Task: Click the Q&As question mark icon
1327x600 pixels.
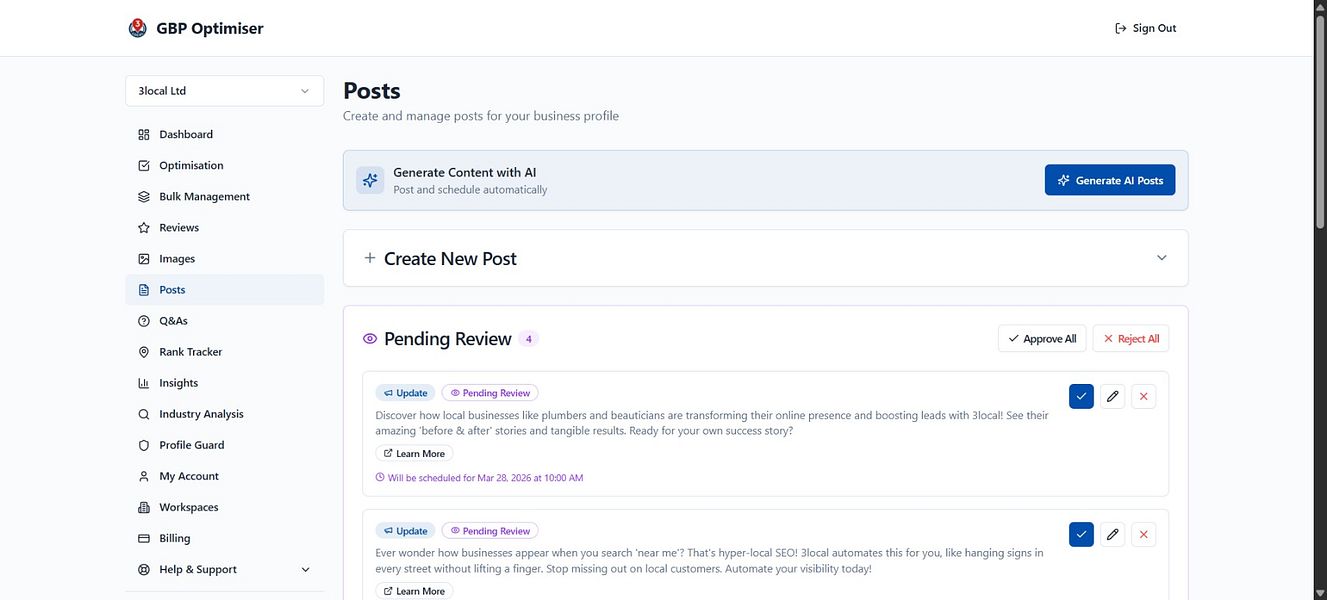Action: (144, 320)
